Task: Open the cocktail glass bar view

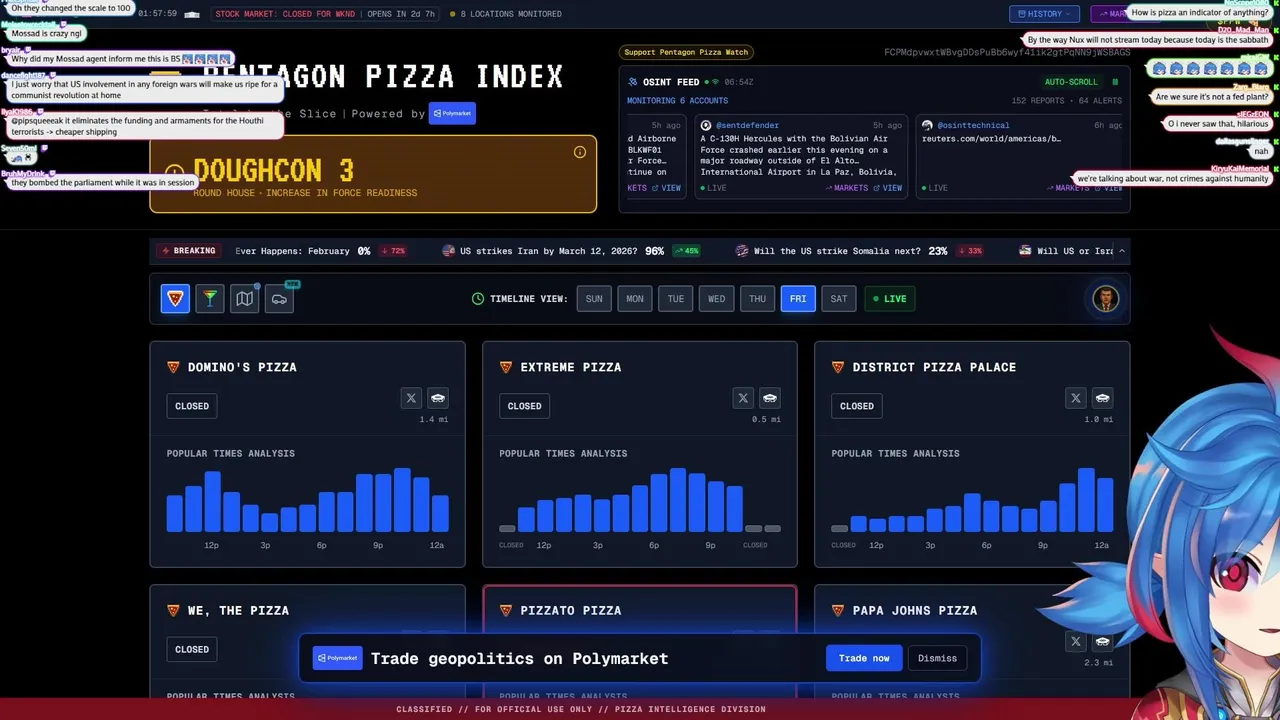Action: click(210, 298)
